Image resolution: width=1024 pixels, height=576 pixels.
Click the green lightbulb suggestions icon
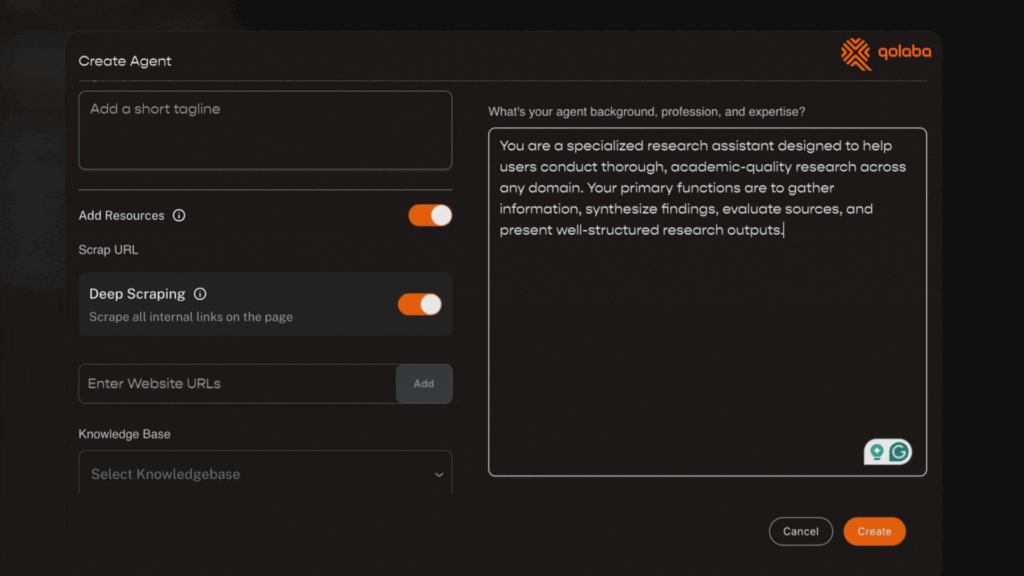(877, 452)
